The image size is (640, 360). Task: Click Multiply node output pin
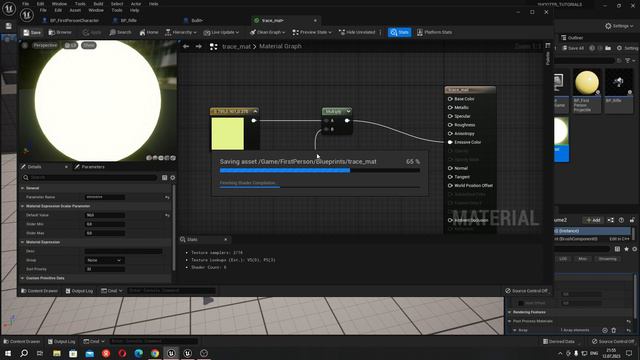347,120
